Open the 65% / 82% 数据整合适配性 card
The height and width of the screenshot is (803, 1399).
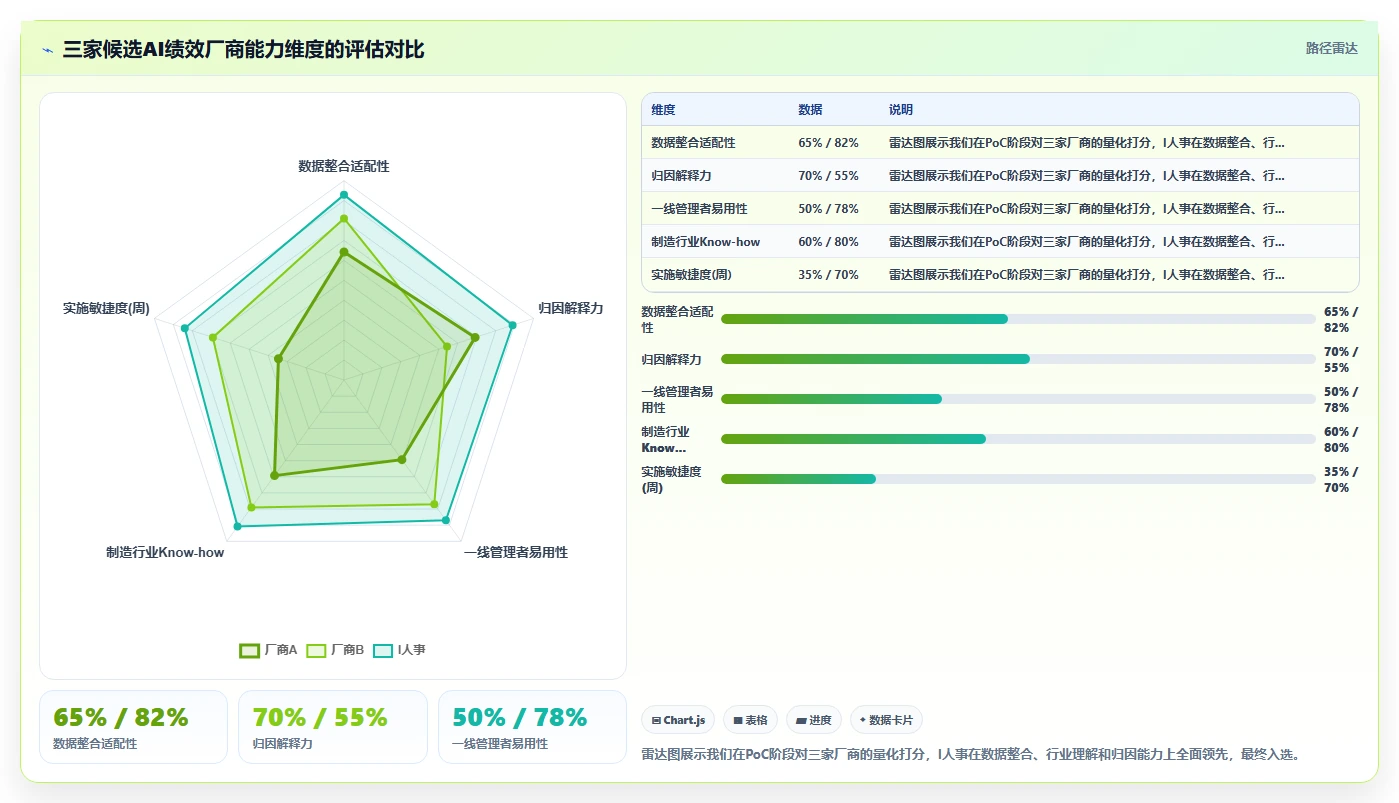coord(133,727)
